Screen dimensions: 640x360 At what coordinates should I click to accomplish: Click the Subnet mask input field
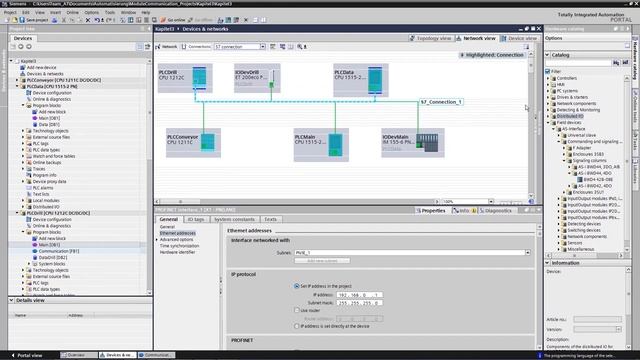(x=360, y=303)
